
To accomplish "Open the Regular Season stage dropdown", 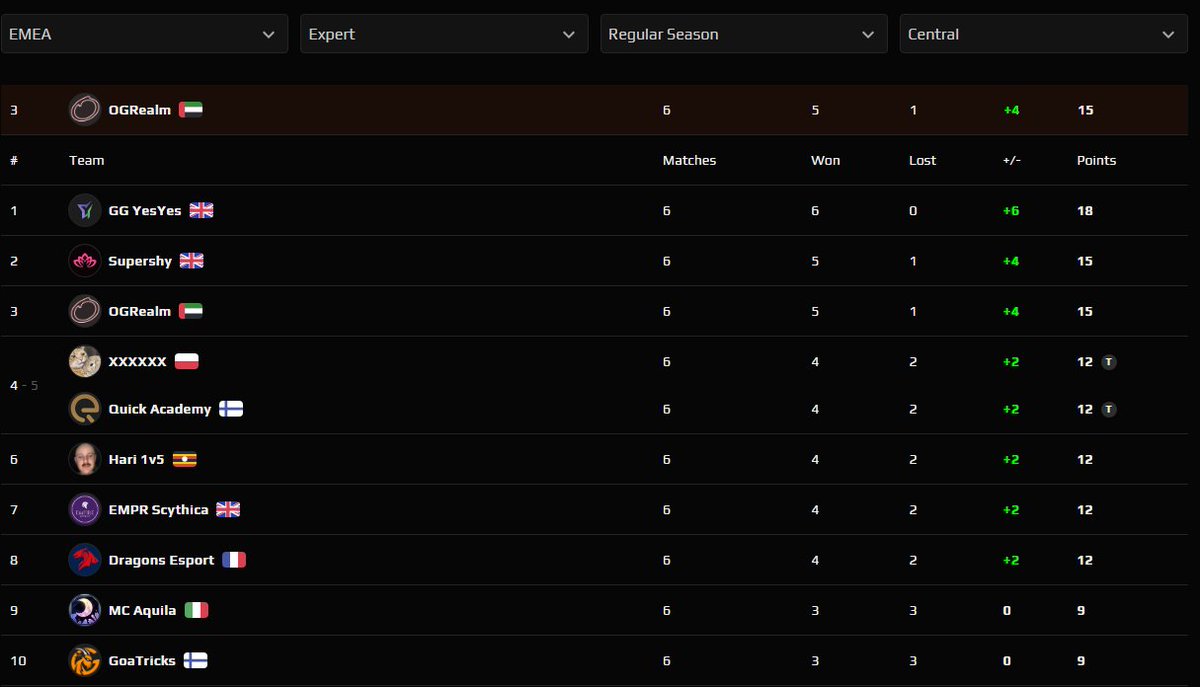I will 744,34.
